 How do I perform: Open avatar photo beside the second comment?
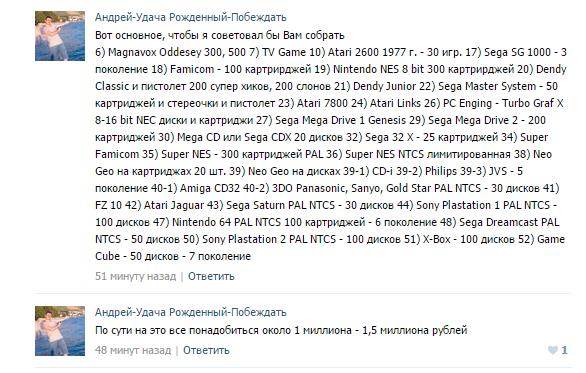point(60,331)
